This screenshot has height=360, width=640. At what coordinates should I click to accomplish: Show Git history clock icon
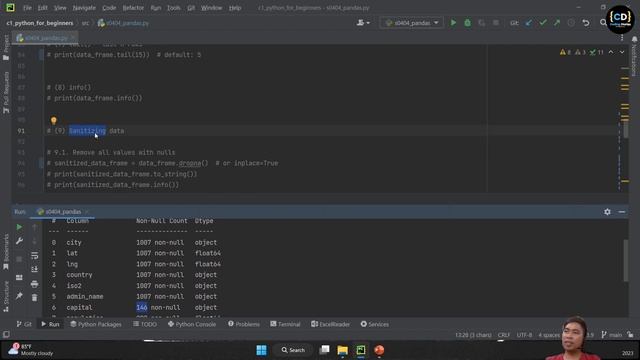[571, 23]
